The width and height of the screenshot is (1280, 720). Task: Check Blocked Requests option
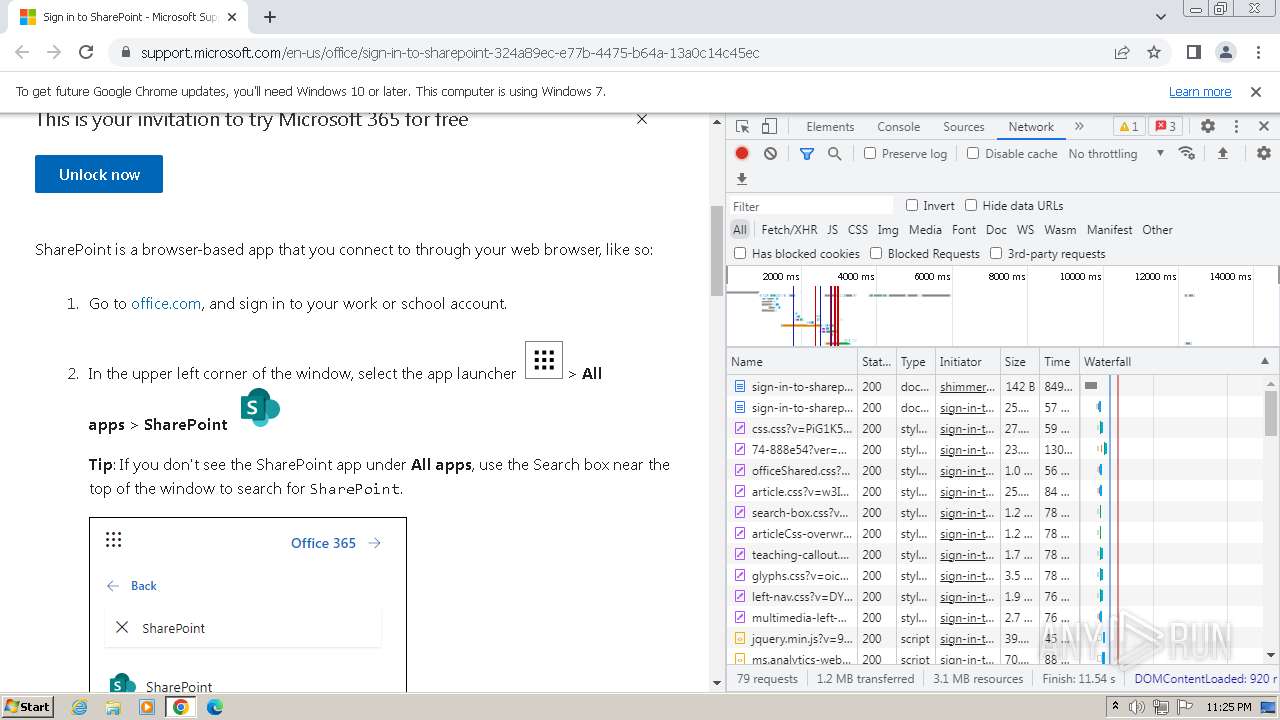click(x=876, y=253)
